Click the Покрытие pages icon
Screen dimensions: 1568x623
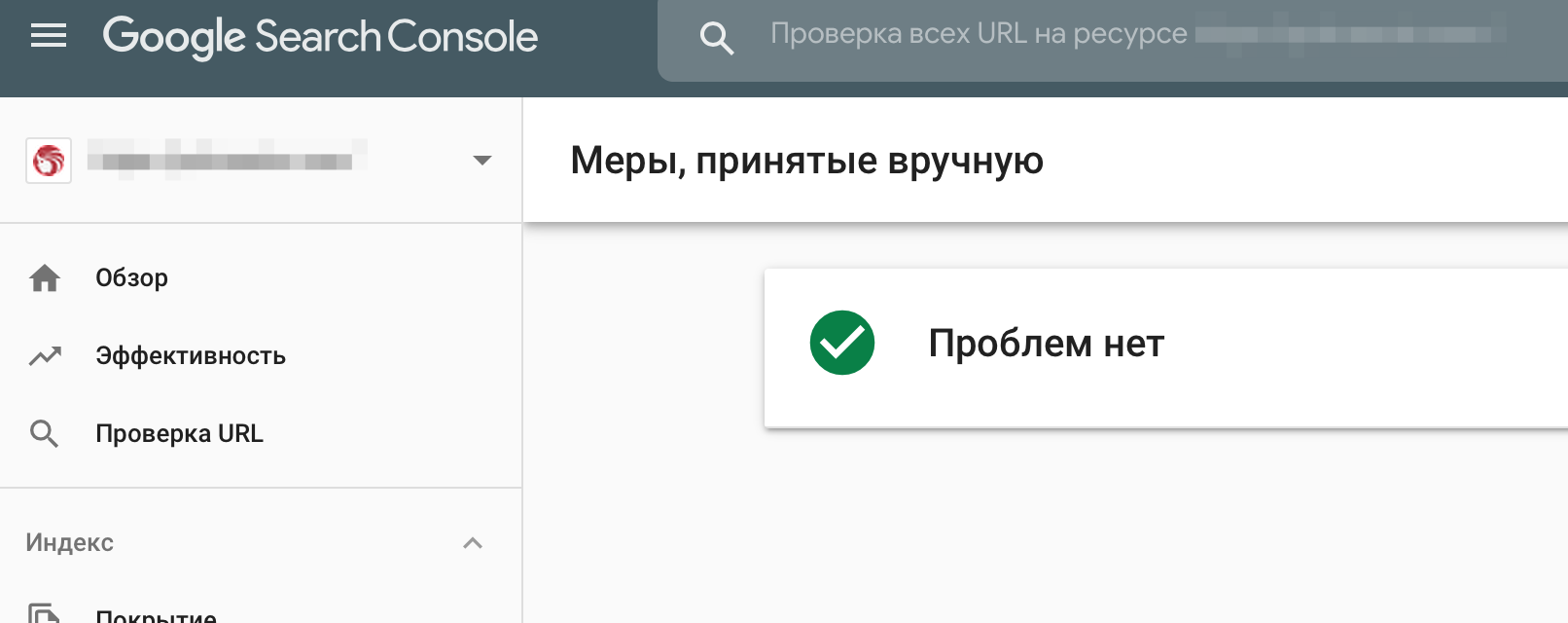tap(44, 613)
